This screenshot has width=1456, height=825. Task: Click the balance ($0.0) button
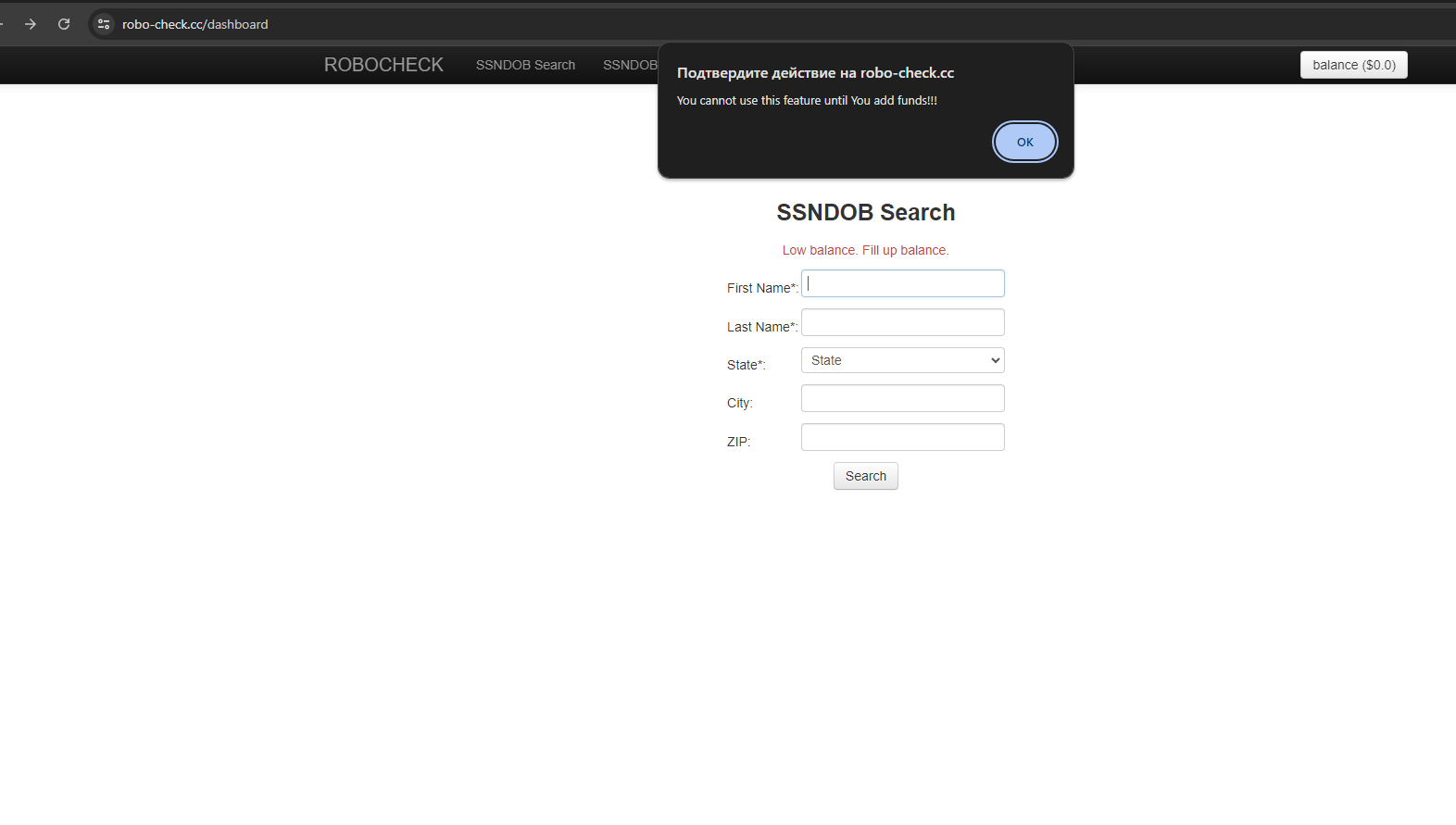pos(1353,65)
